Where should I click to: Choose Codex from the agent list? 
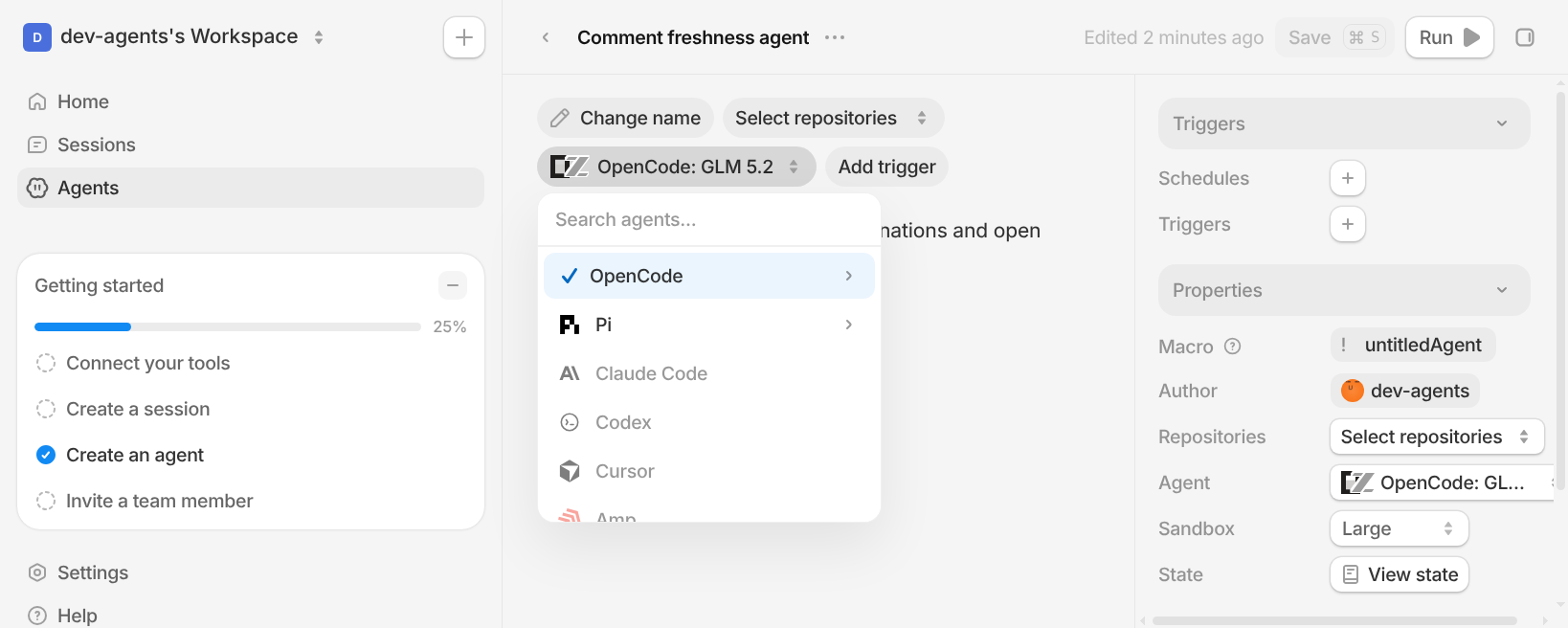pyautogui.click(x=709, y=422)
